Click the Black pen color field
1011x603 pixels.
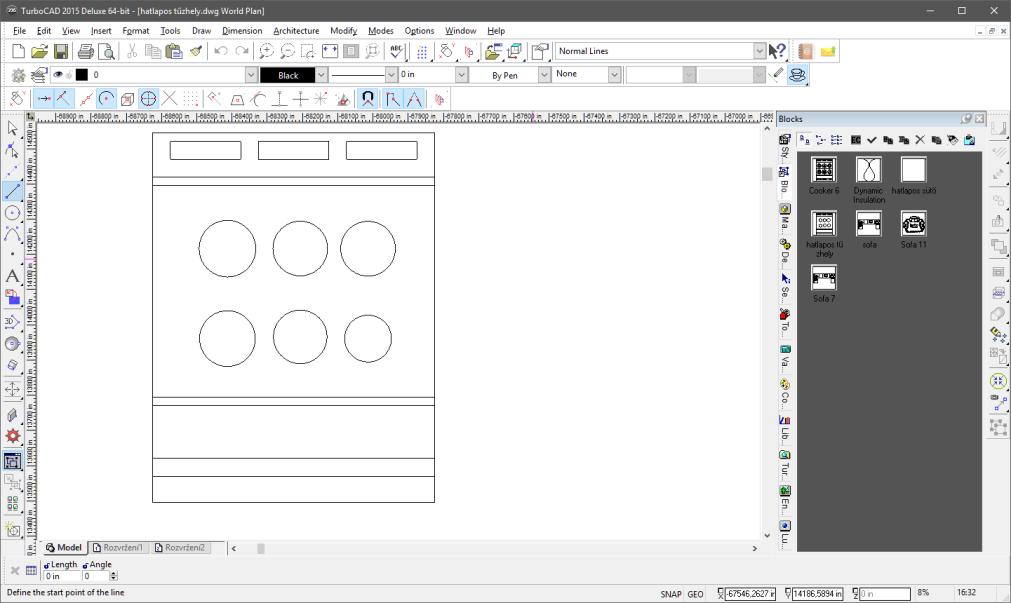[x=288, y=75]
